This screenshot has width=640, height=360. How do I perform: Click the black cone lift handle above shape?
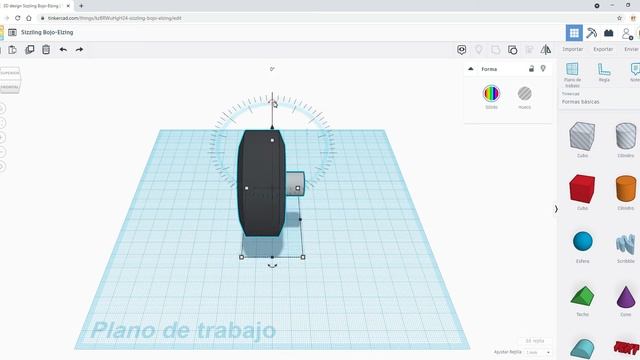272,127
